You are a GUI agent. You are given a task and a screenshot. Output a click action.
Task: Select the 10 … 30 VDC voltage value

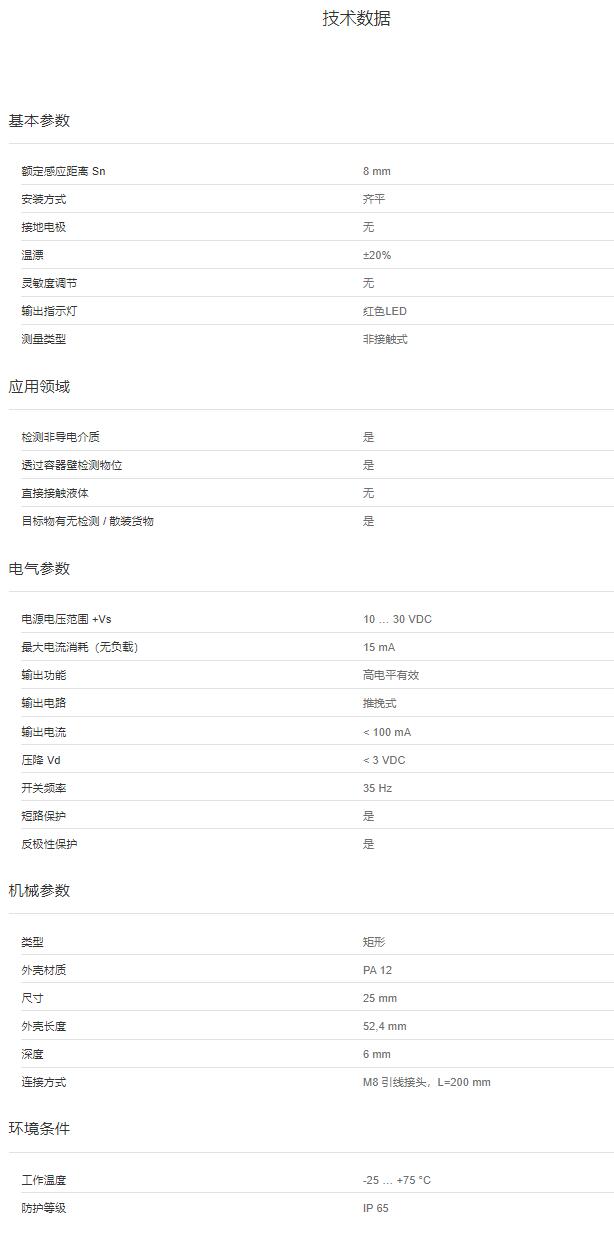point(397,619)
